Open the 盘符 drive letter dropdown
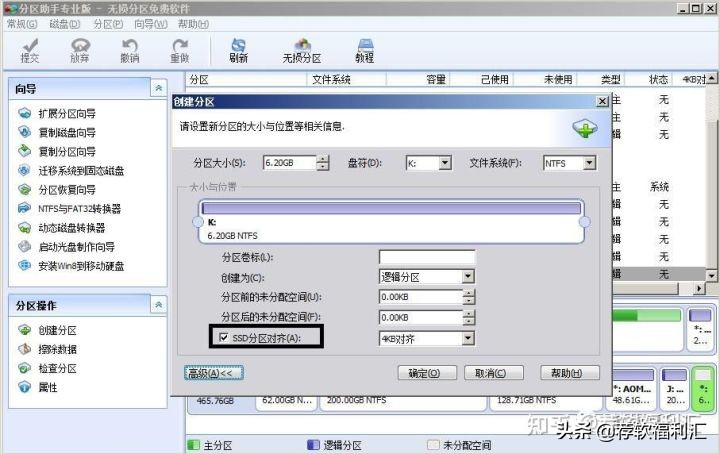Image resolution: width=720 pixels, height=454 pixels. (444, 163)
